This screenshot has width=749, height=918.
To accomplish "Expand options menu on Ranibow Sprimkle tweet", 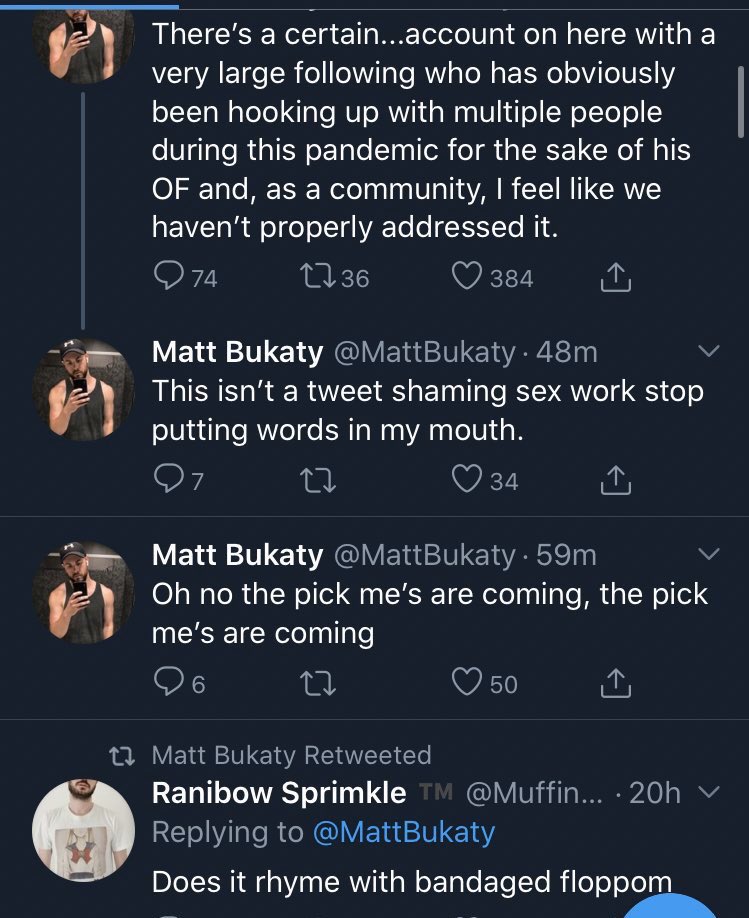I will pos(708,793).
